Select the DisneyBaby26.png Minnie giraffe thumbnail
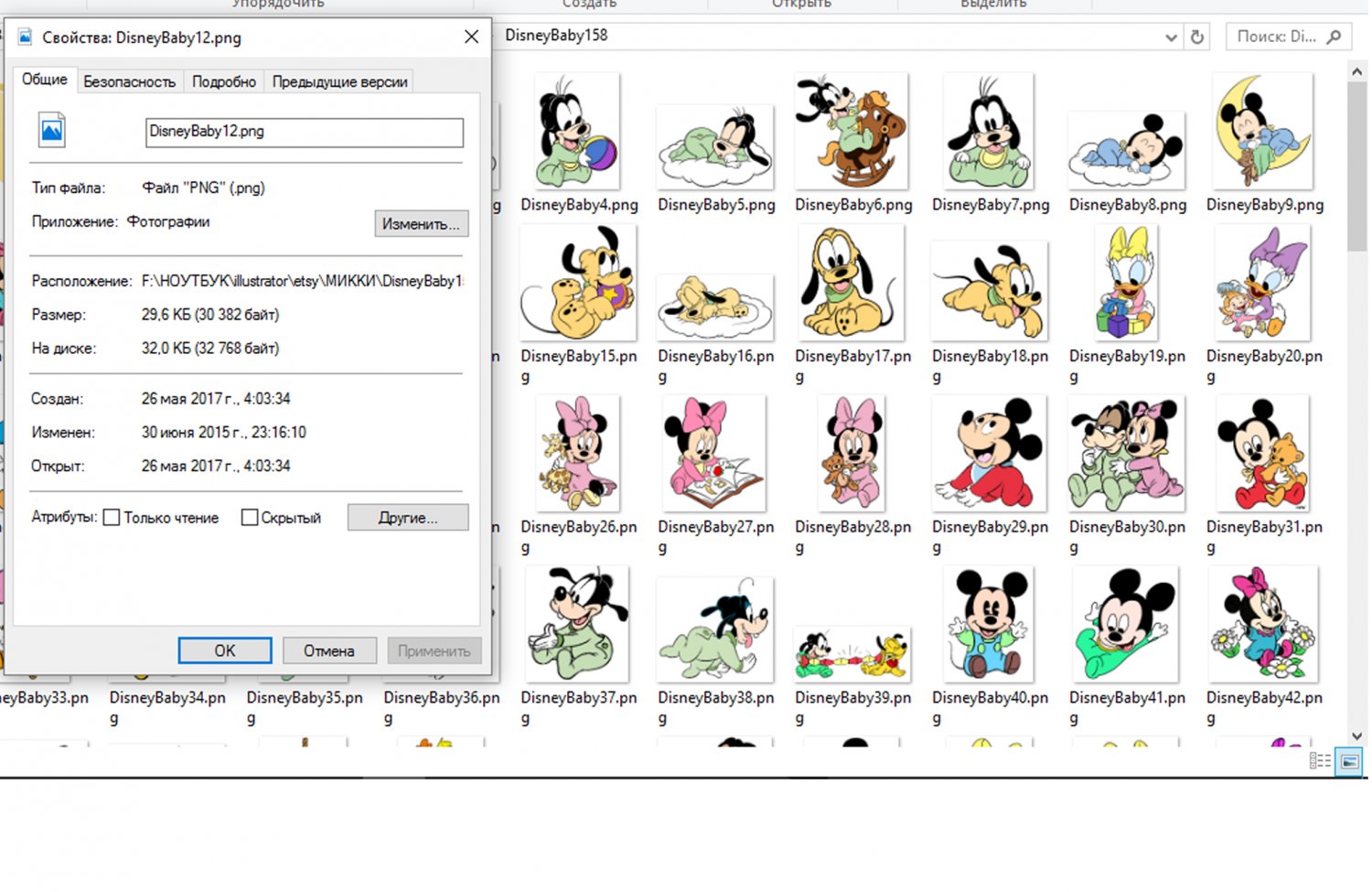1372x892 pixels. 578,454
